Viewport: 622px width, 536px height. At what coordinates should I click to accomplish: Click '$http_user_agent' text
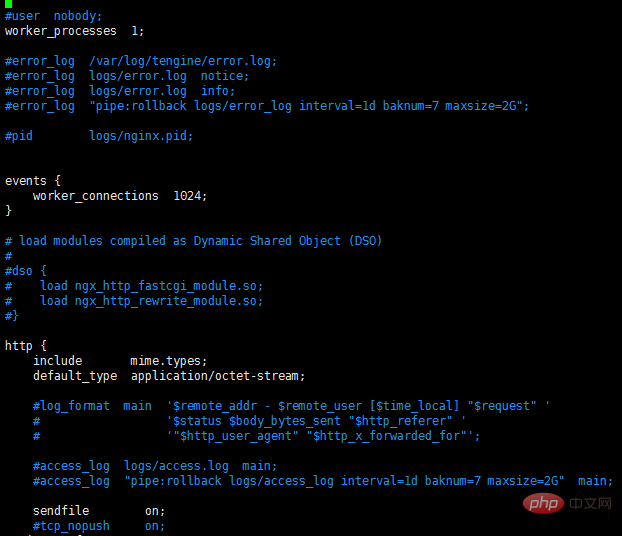coord(236,436)
